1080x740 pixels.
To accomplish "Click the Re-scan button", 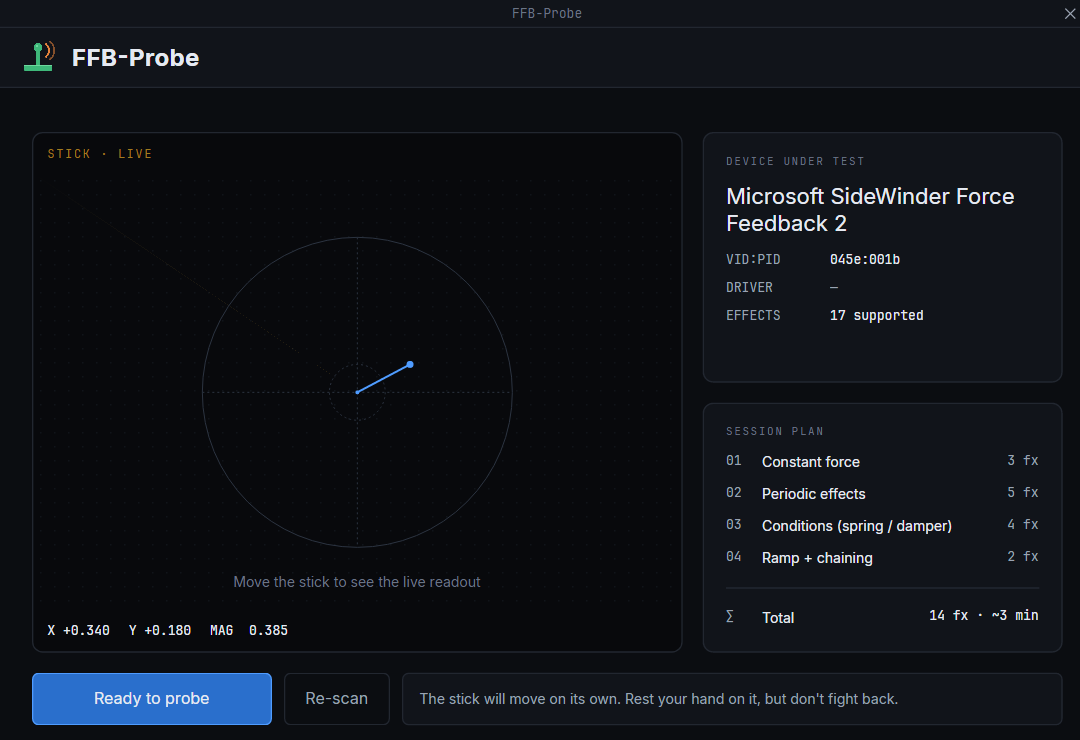I will (337, 699).
